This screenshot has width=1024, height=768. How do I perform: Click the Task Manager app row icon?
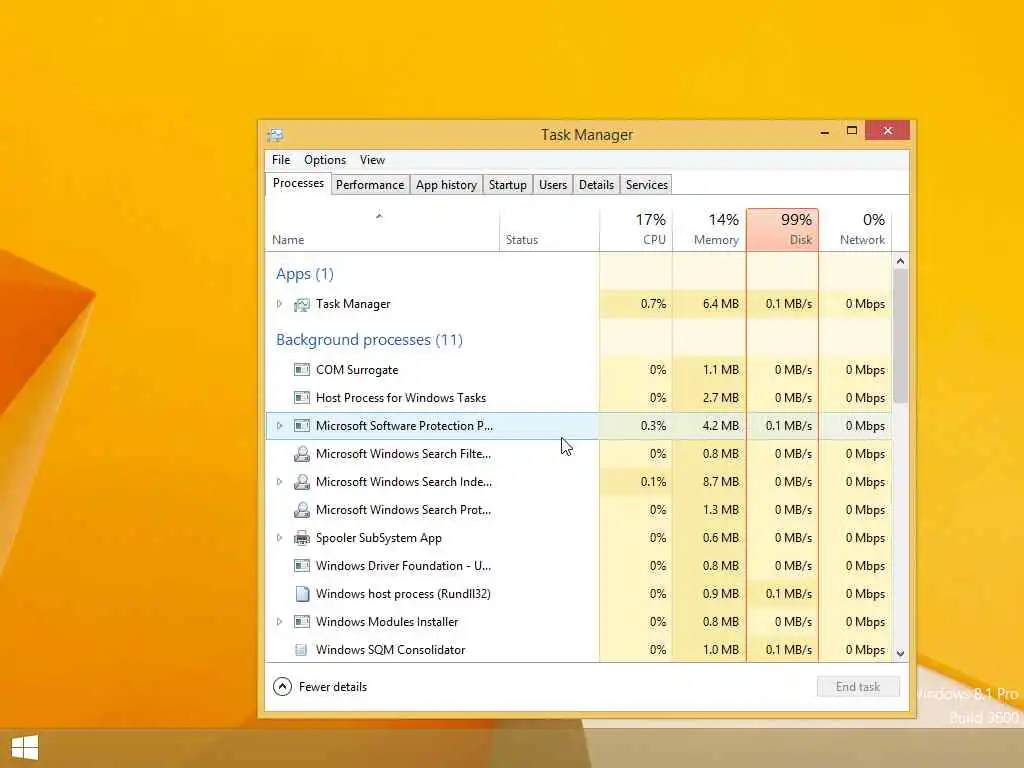(301, 304)
